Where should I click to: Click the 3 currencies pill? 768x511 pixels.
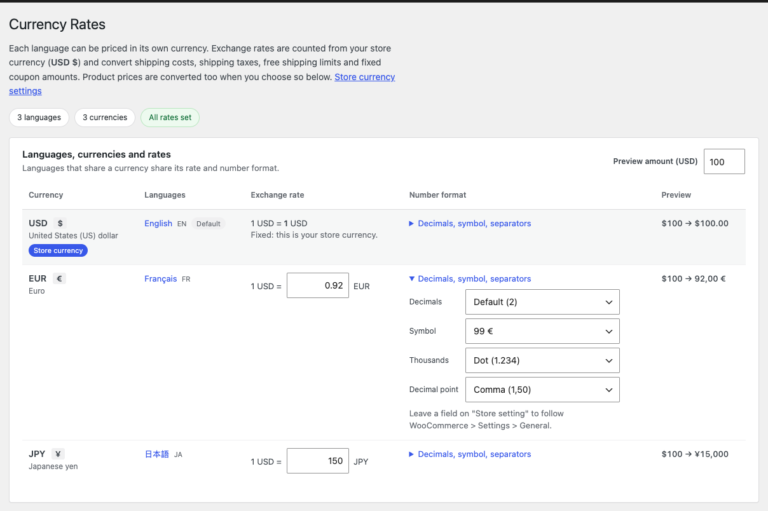(x=105, y=118)
